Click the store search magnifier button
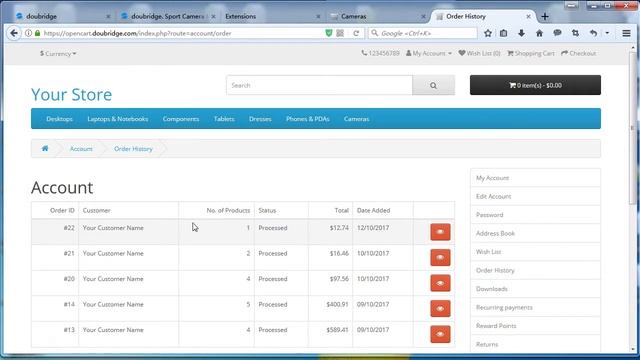Viewport: 640px width, 360px height. pyautogui.click(x=433, y=85)
